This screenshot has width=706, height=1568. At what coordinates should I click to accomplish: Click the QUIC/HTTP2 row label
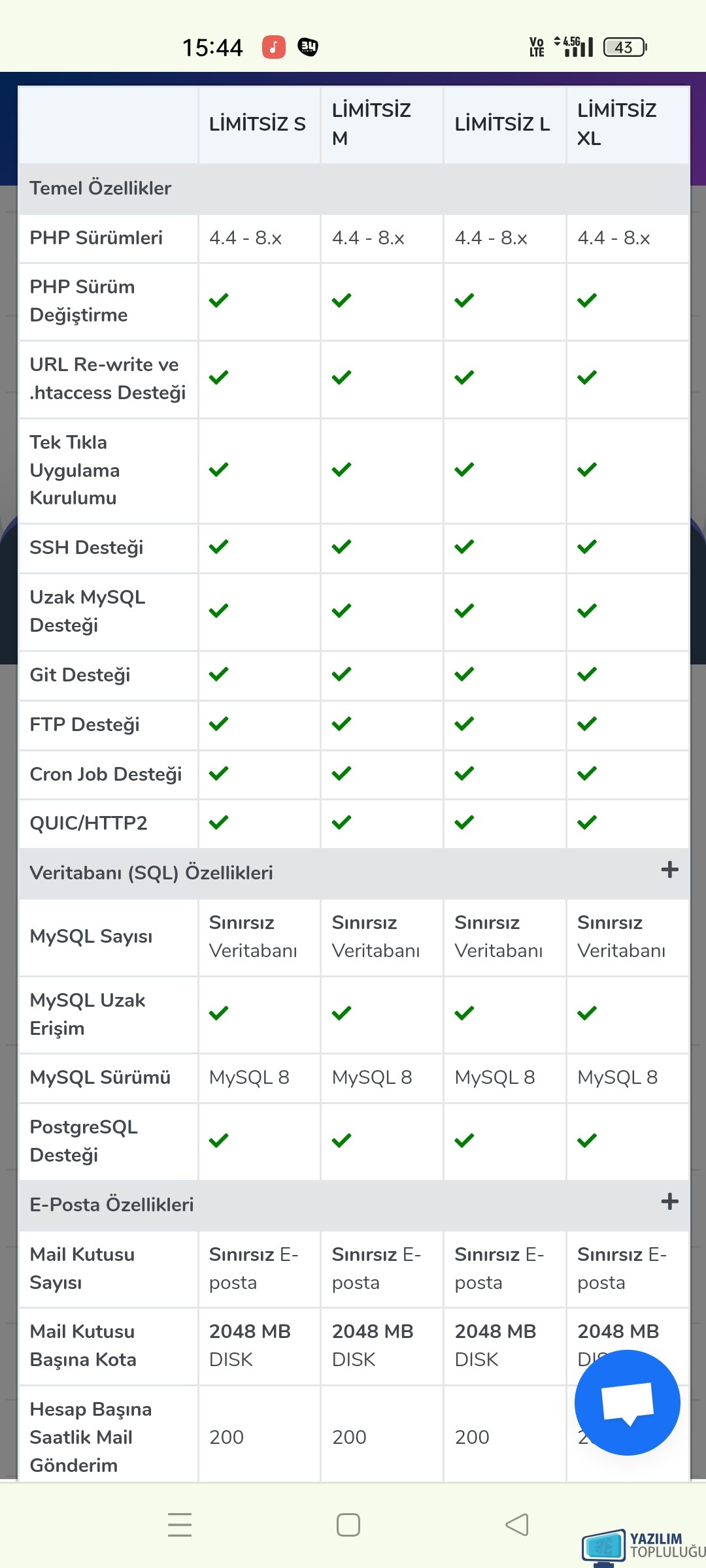88,823
